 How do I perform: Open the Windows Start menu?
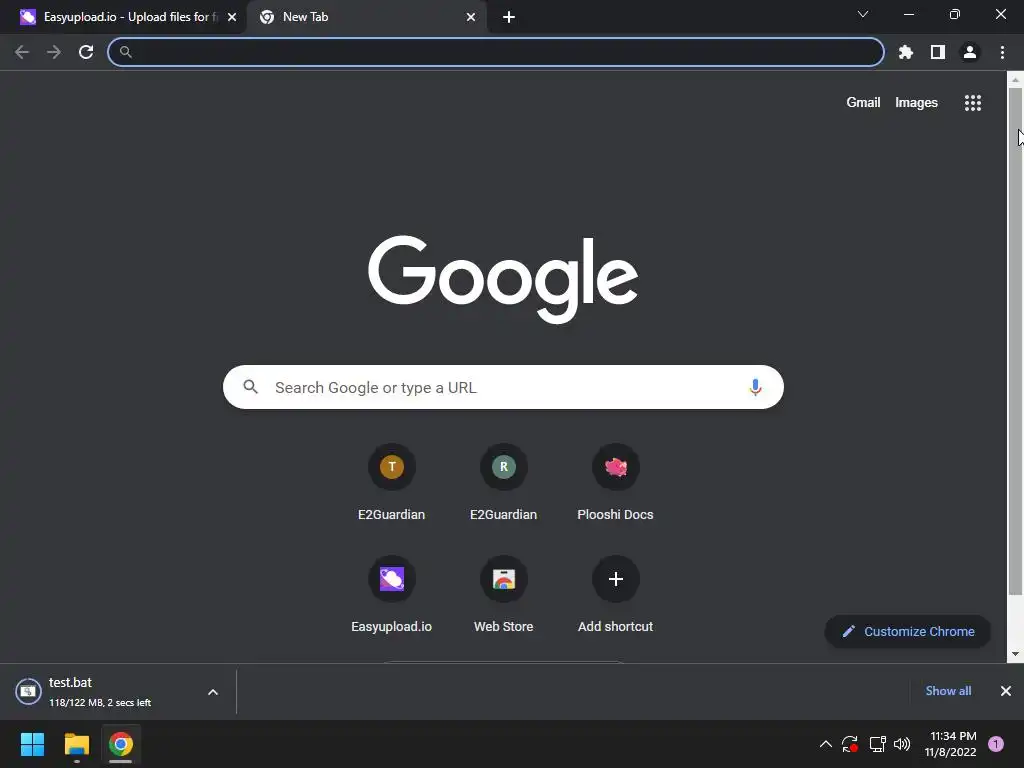pyautogui.click(x=32, y=744)
